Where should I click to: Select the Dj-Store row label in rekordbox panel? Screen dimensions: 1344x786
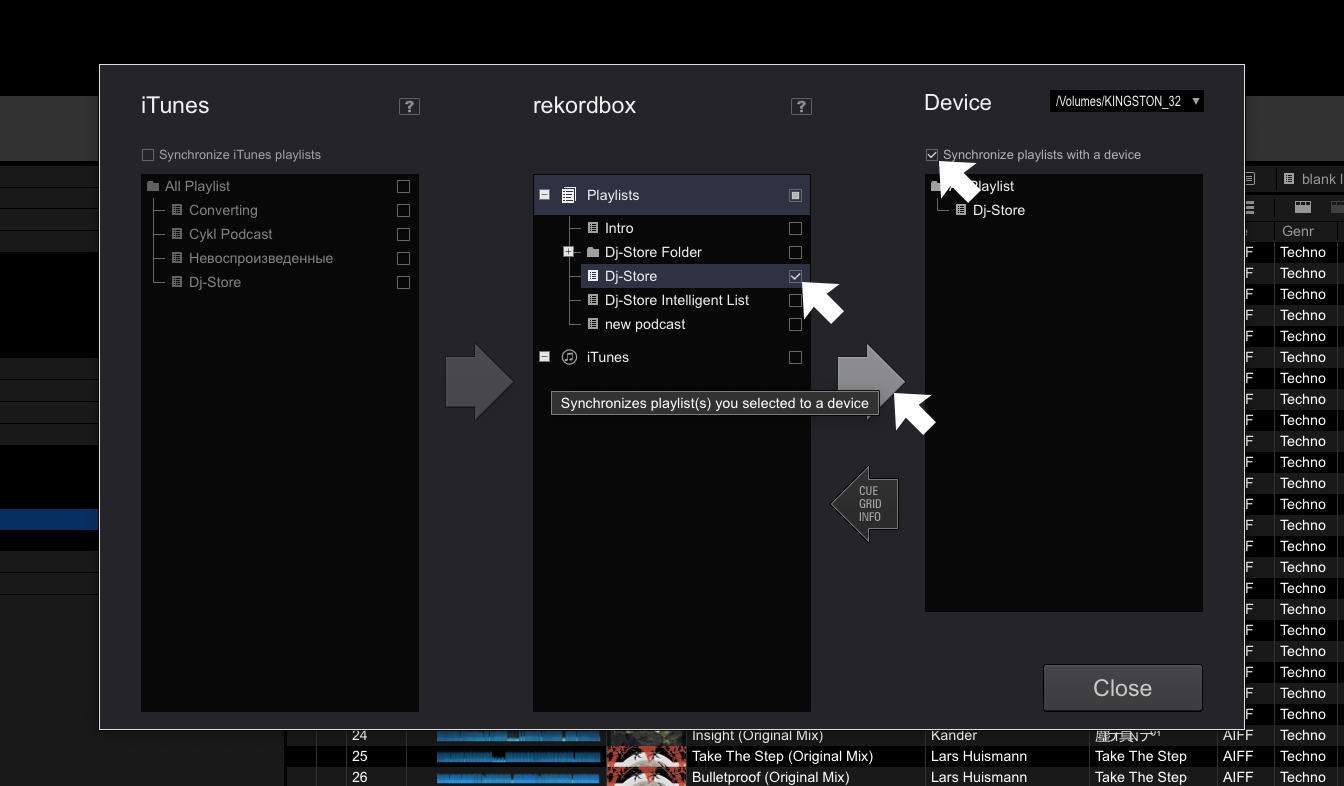pyautogui.click(x=631, y=276)
